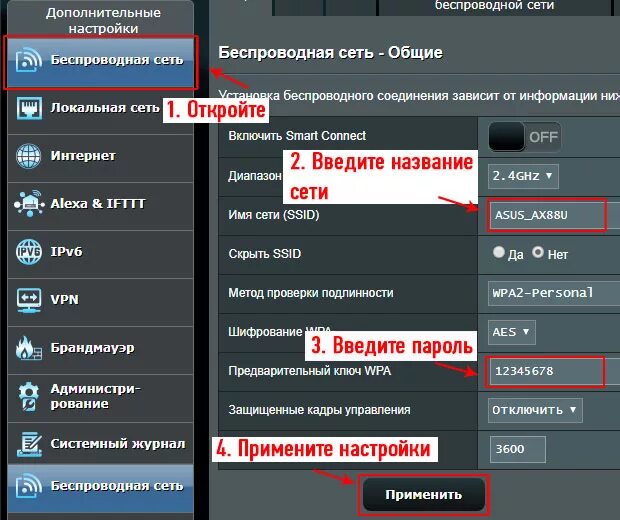This screenshot has width=620, height=520.
Task: Open the WPA2-Personal authentication dropdown
Action: [x=554, y=293]
